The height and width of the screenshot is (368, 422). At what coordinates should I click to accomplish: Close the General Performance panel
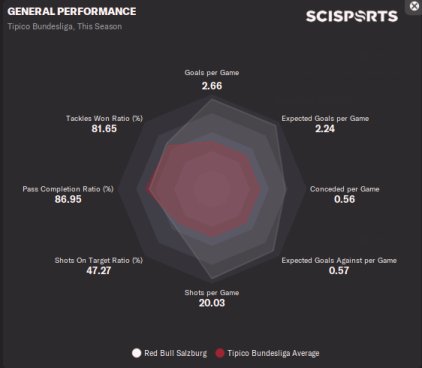(x=414, y=6)
